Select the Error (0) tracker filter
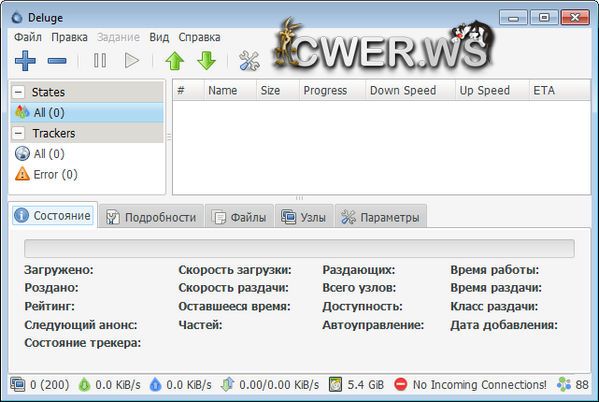The image size is (599, 402). pos(87,174)
